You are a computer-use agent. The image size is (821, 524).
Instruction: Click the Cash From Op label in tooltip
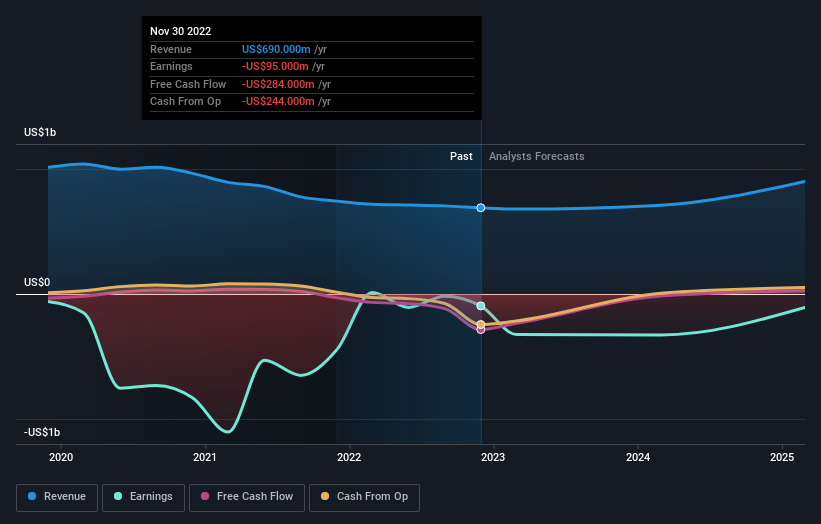tap(185, 102)
